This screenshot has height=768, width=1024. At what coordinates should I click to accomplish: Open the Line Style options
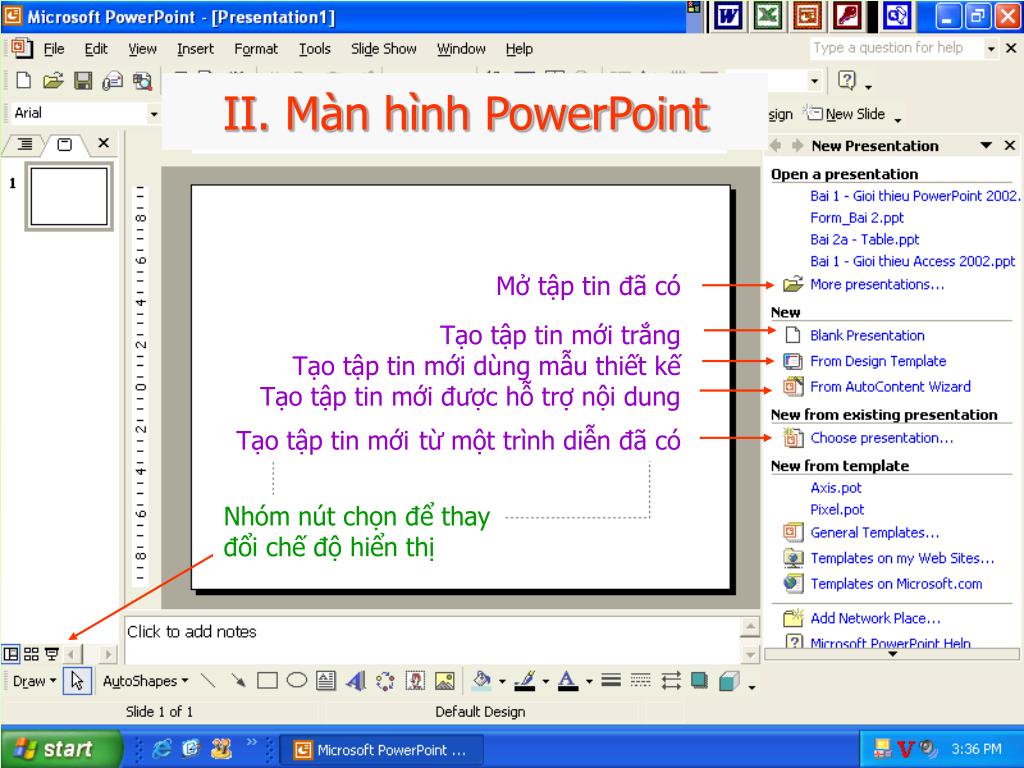tap(611, 681)
